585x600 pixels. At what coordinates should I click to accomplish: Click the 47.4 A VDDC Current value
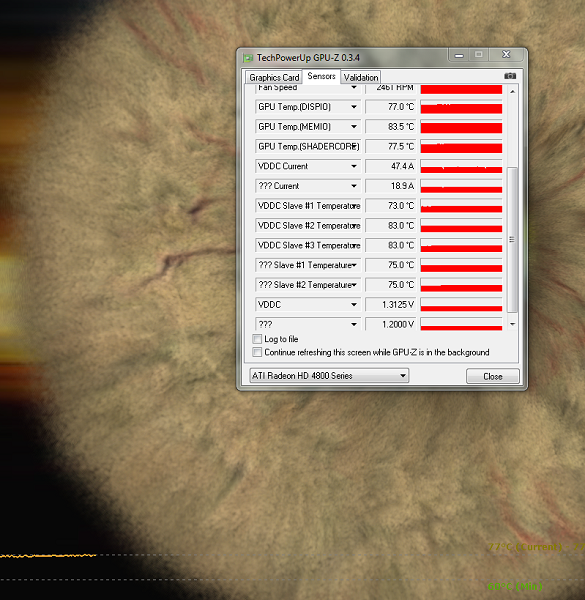[x=391, y=166]
